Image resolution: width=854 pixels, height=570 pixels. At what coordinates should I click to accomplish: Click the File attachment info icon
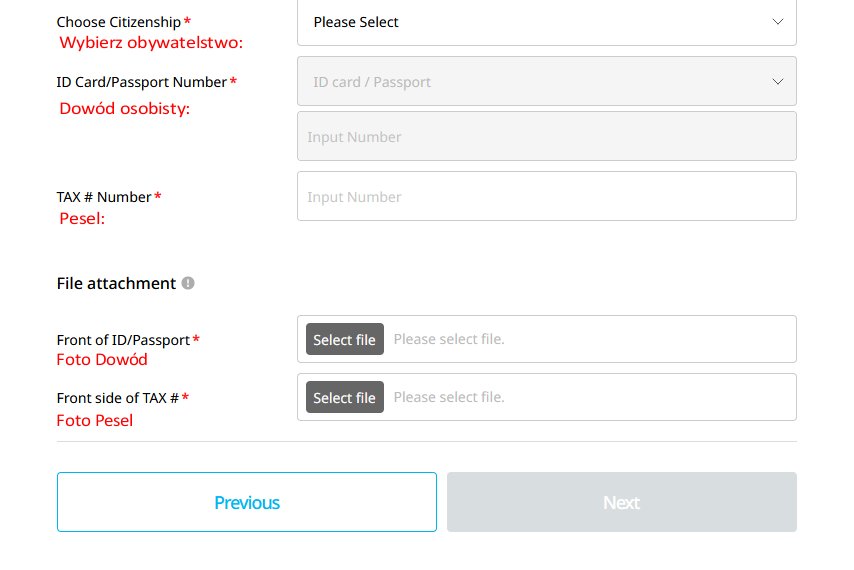point(188,283)
